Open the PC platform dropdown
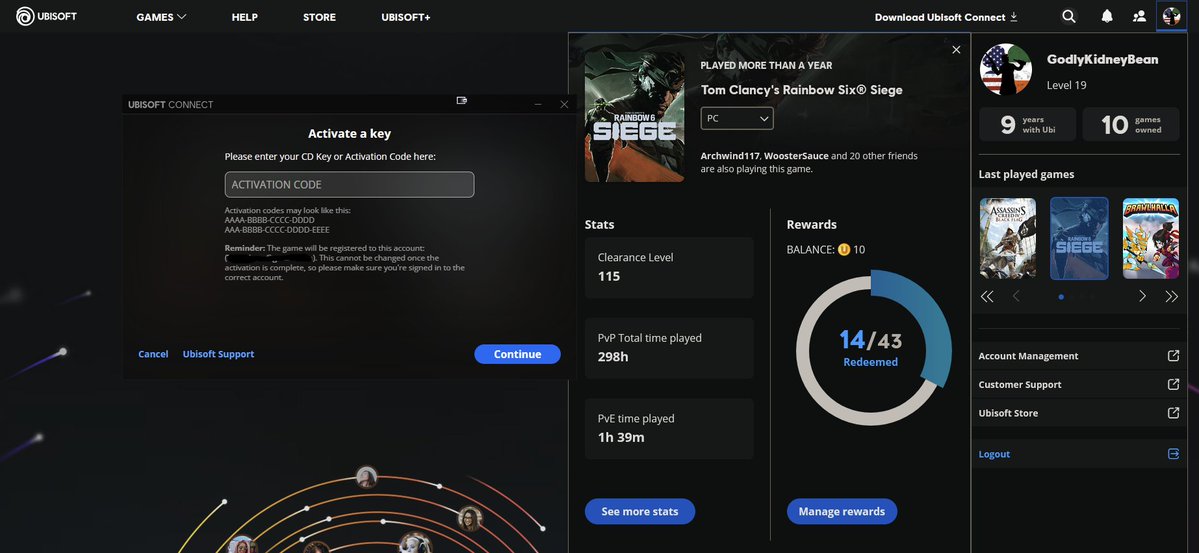The height and width of the screenshot is (553, 1199). 737,119
